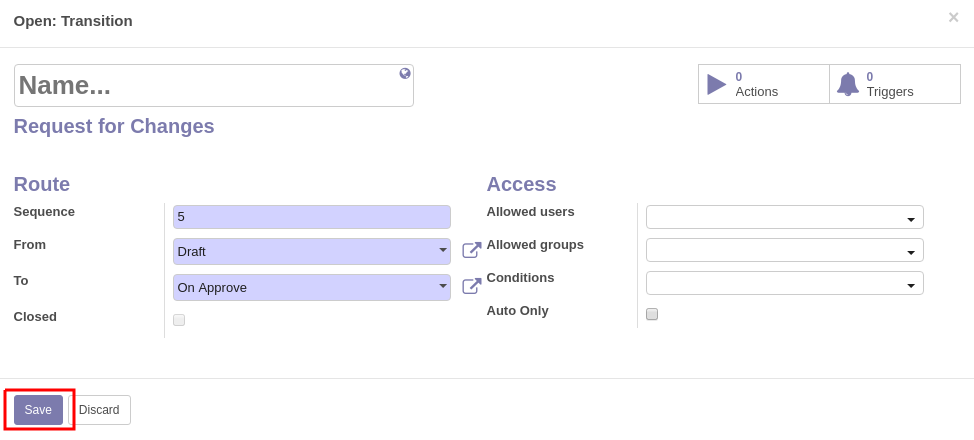
Task: Click the 0 Triggers counter label
Action: pyautogui.click(x=890, y=85)
